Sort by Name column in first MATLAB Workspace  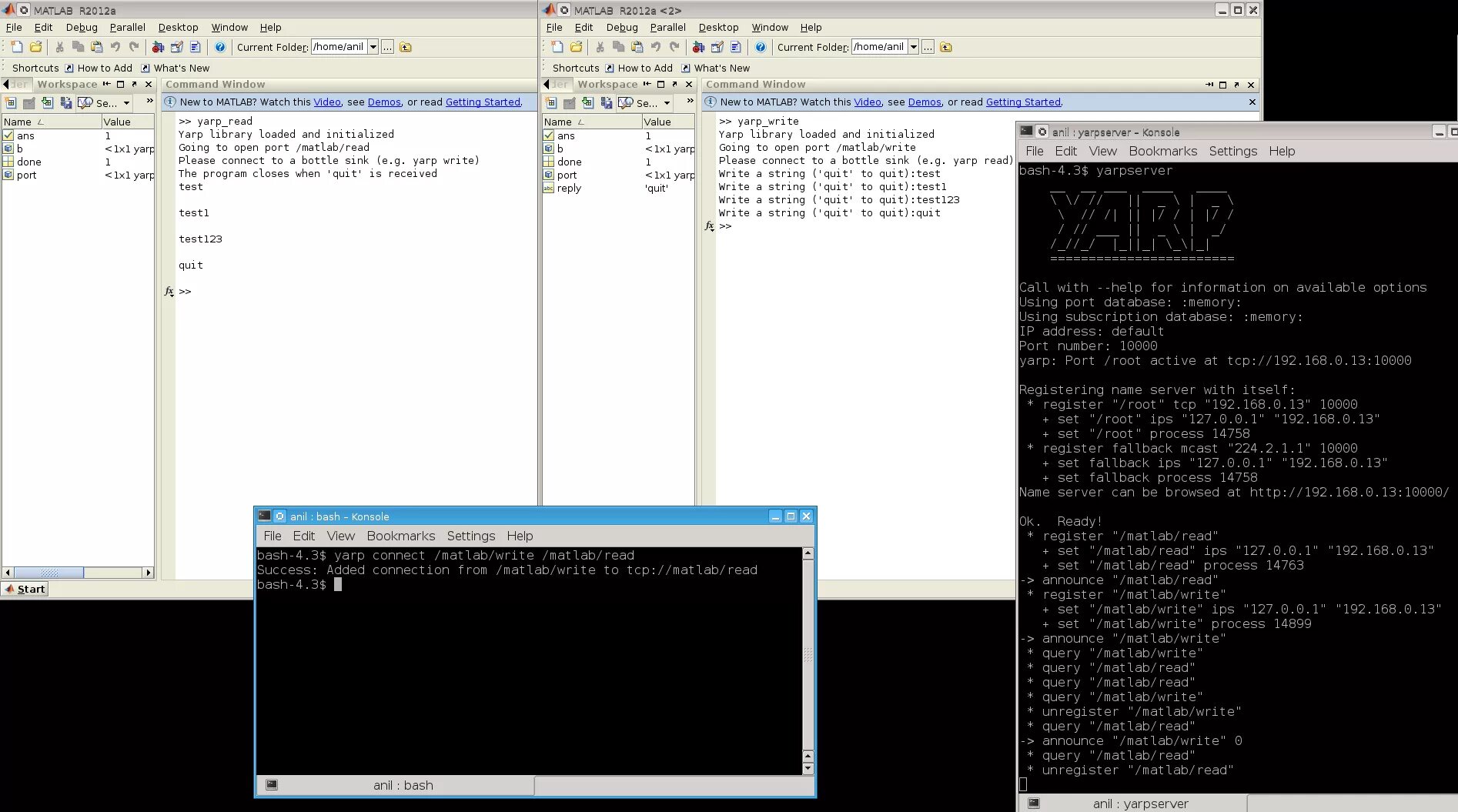[x=51, y=122]
